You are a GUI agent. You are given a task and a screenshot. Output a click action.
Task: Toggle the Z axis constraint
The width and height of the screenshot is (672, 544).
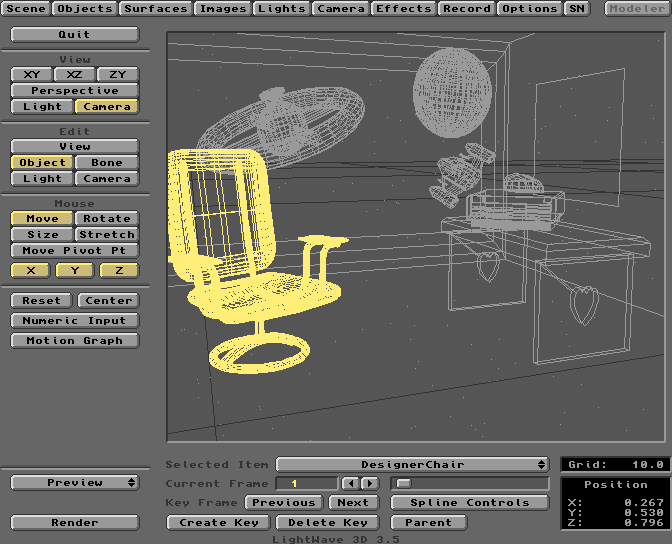click(119, 270)
